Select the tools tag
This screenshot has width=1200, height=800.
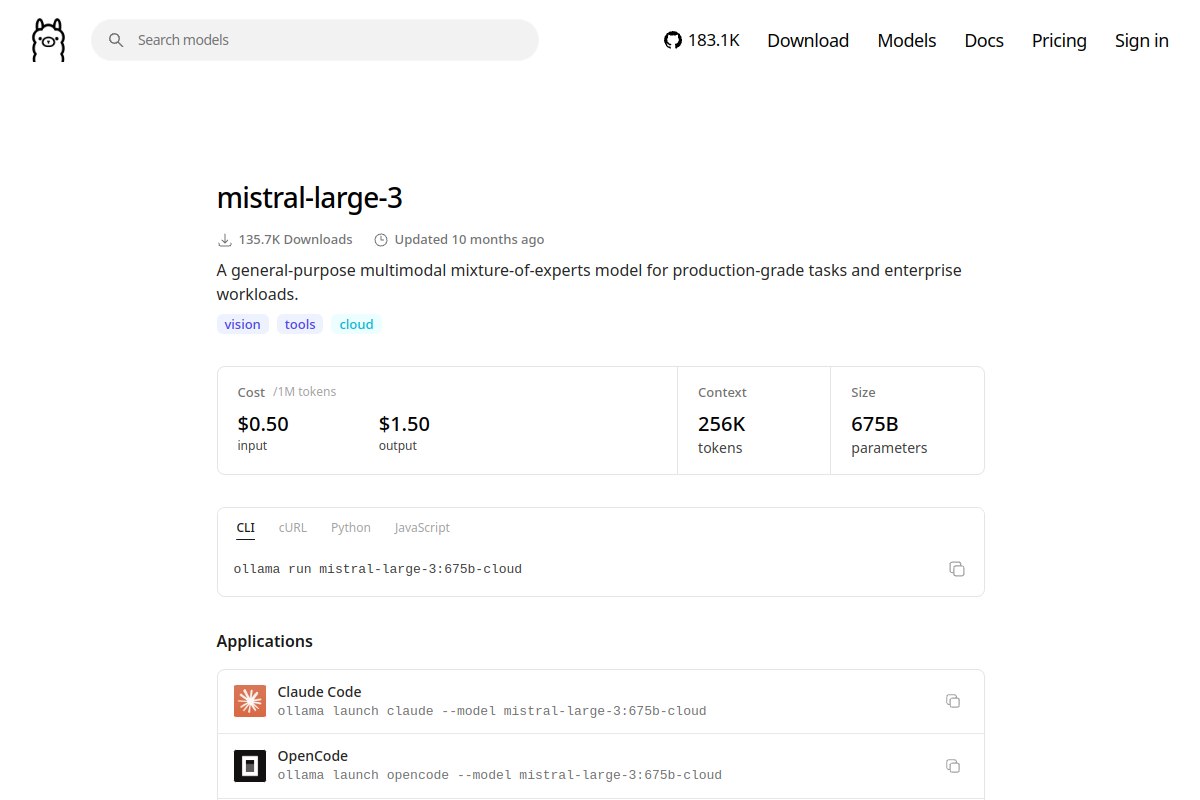pyautogui.click(x=300, y=324)
